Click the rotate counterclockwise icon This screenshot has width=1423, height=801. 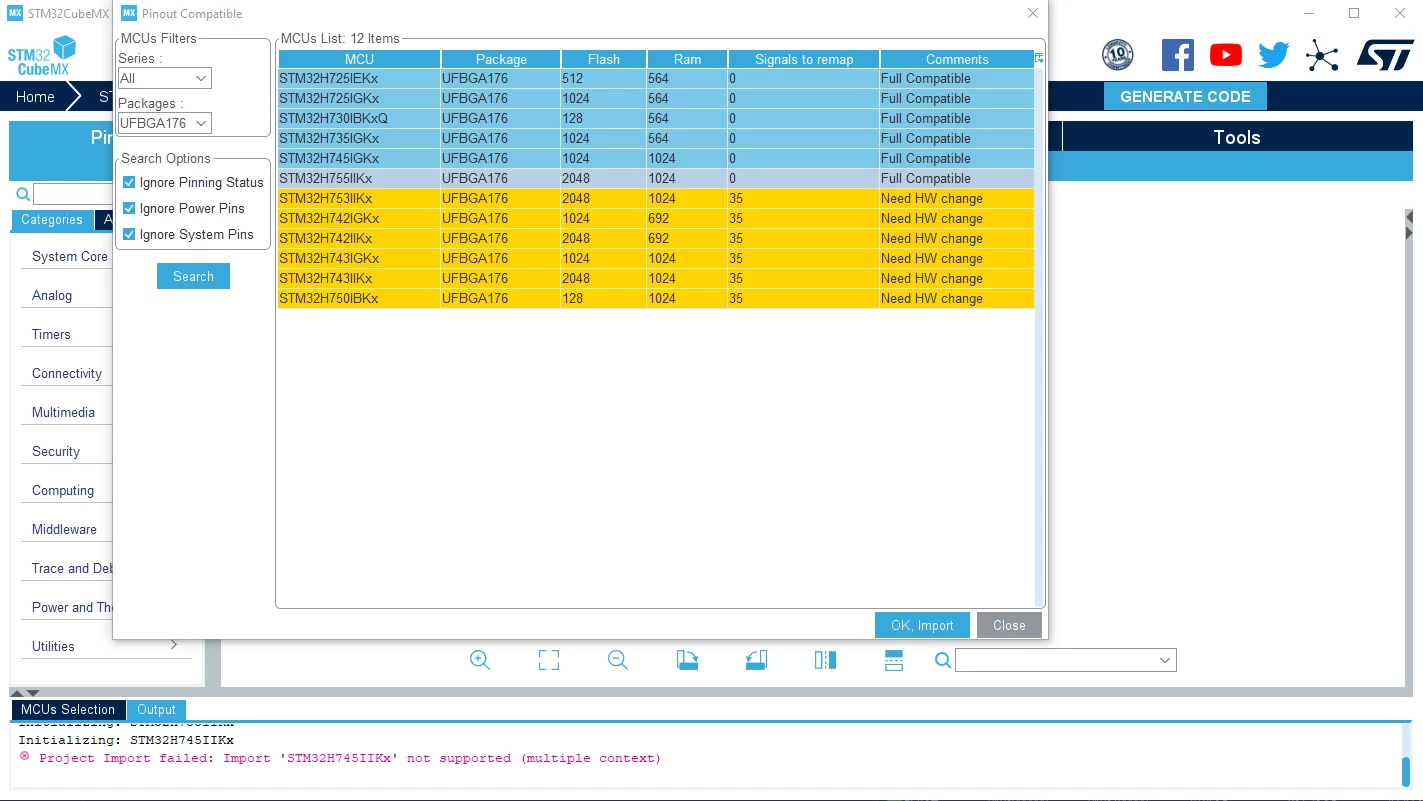756,660
